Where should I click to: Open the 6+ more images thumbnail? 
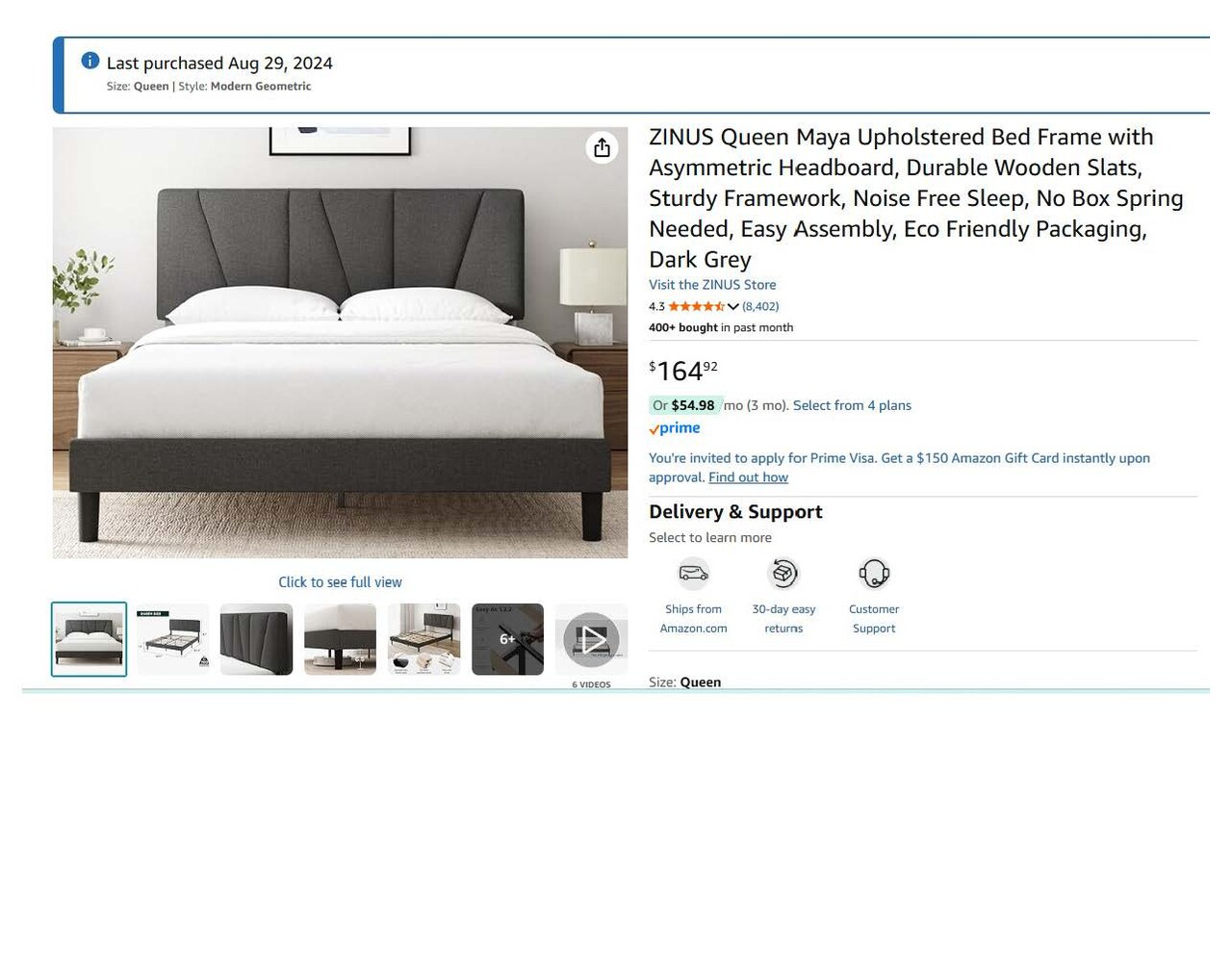click(x=507, y=639)
